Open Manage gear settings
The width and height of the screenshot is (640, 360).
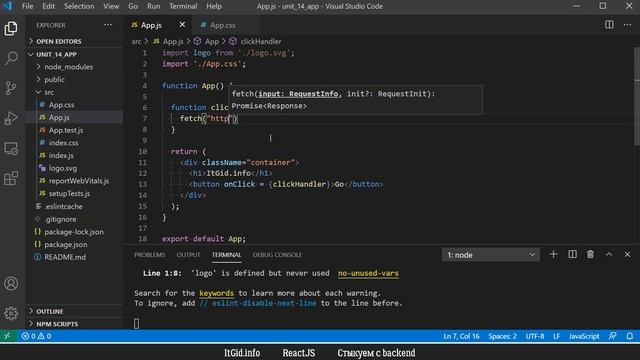point(11,313)
